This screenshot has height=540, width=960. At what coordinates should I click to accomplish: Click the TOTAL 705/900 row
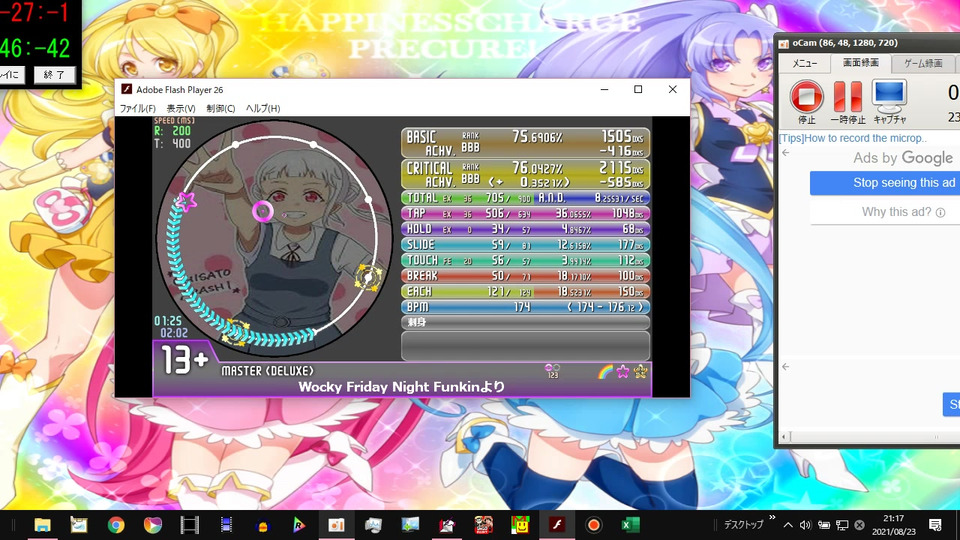pos(525,198)
